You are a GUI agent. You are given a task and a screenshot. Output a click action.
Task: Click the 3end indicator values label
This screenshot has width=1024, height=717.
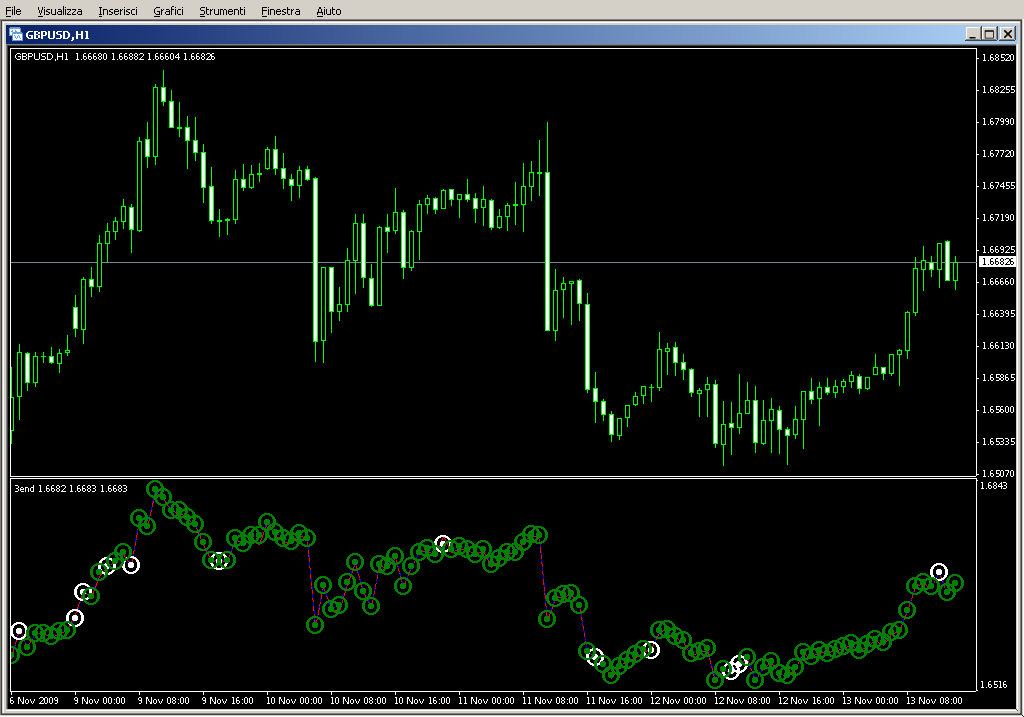[x=71, y=488]
